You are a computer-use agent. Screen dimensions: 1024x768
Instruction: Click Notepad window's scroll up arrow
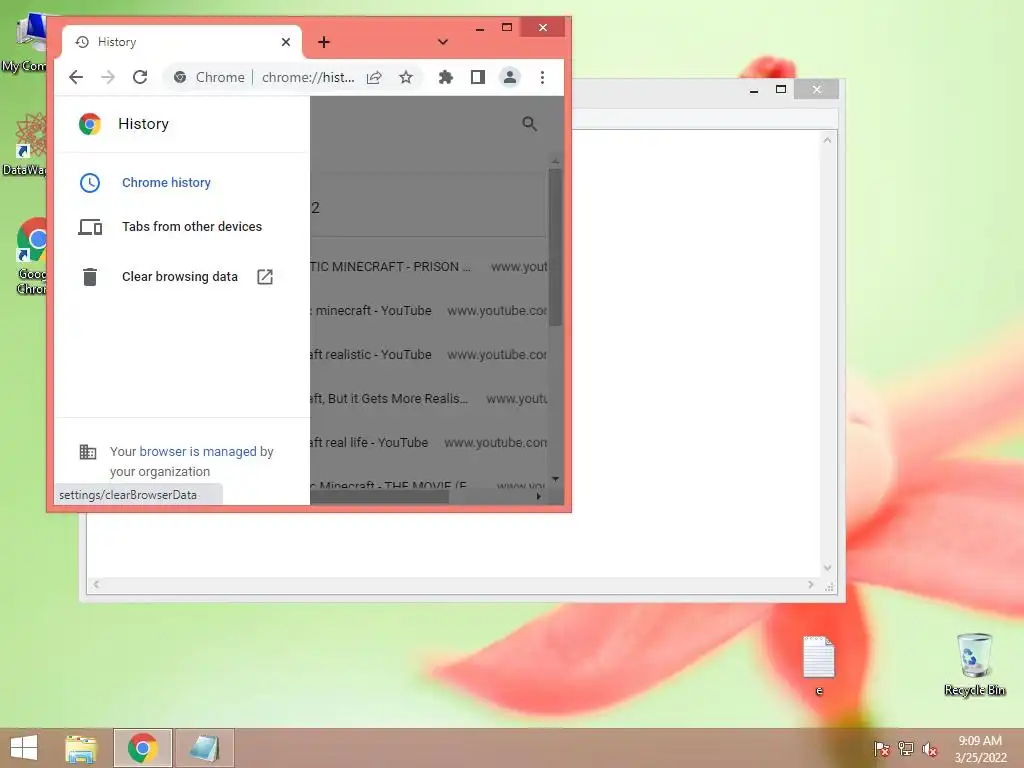coord(827,140)
